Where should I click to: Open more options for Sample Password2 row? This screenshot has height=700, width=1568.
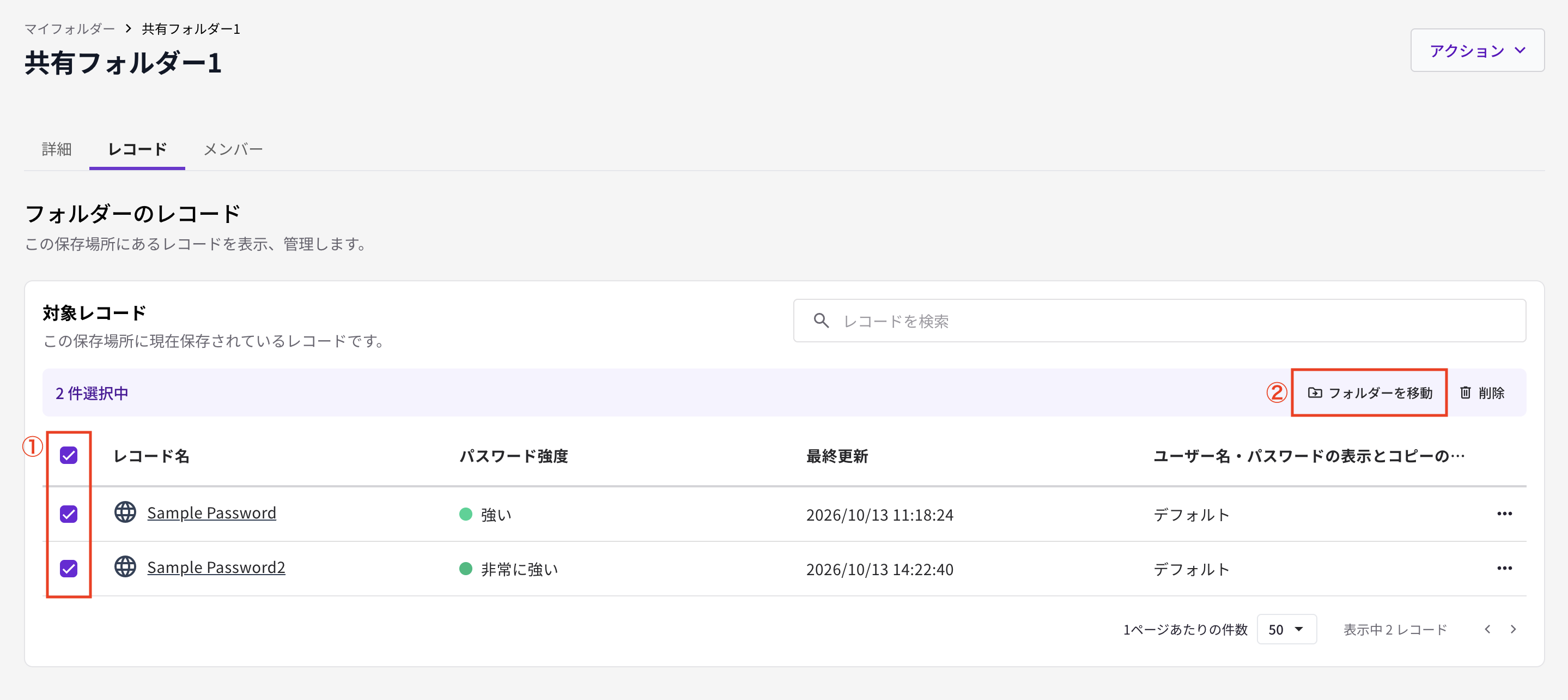(1504, 568)
